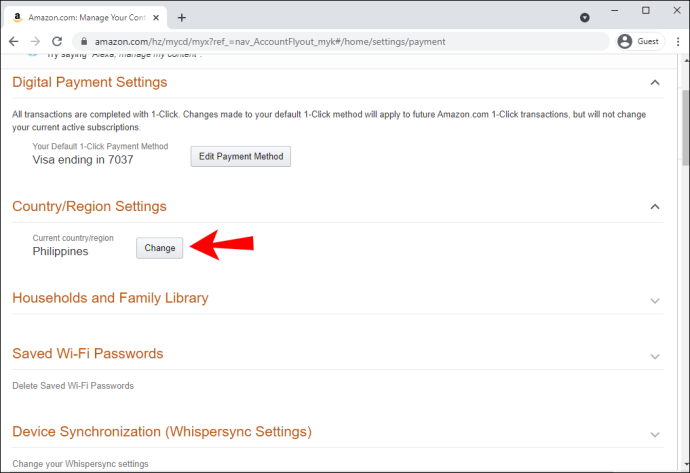Open the Saved Wi-Fi Passwords heading
Viewport: 690px width, 473px height.
pos(88,353)
